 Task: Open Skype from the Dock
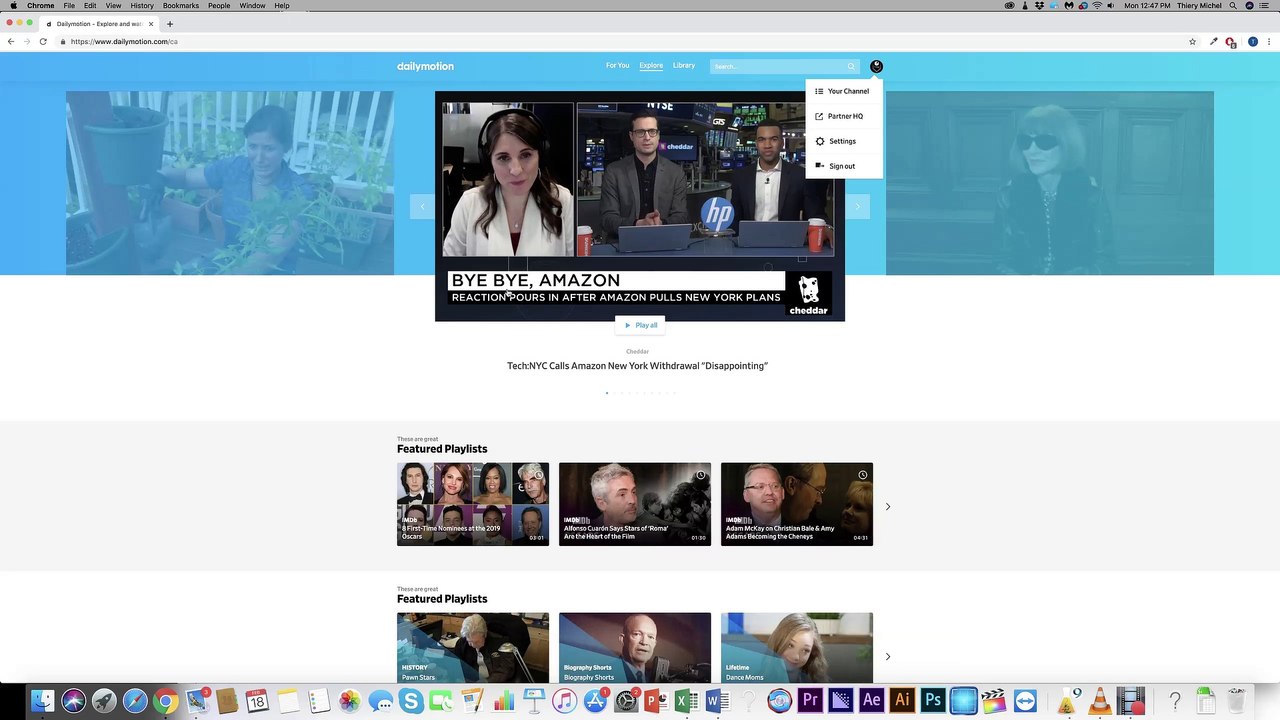[x=411, y=701]
